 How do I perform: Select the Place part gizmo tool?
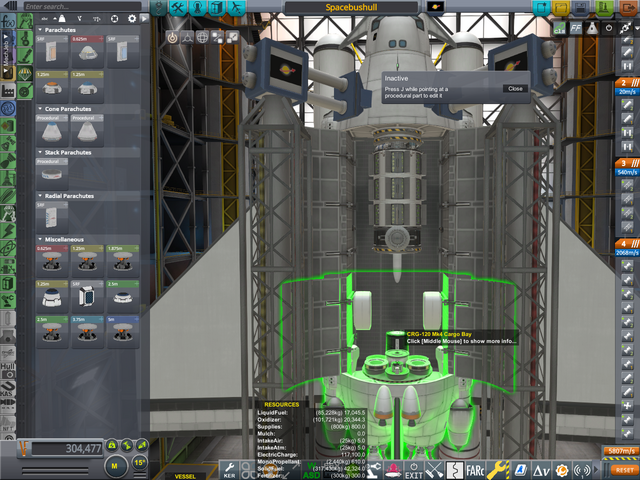pos(171,37)
